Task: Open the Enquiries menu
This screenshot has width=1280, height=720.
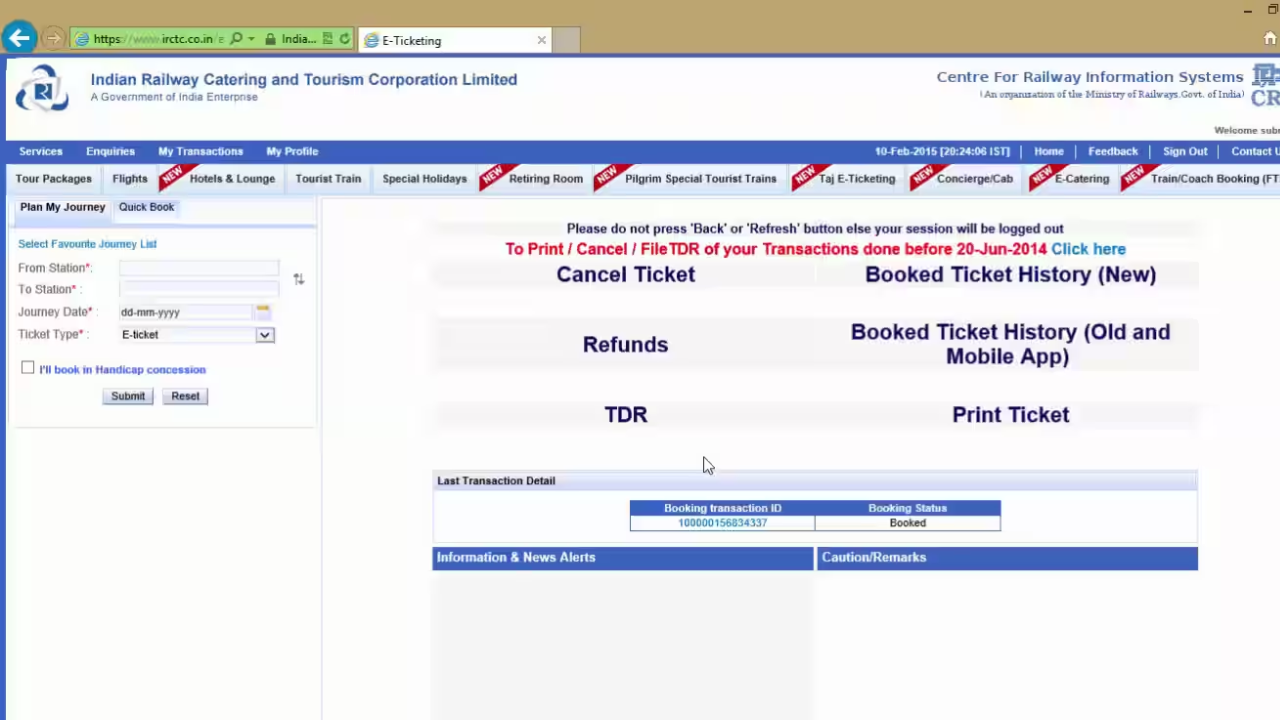Action: tap(110, 151)
